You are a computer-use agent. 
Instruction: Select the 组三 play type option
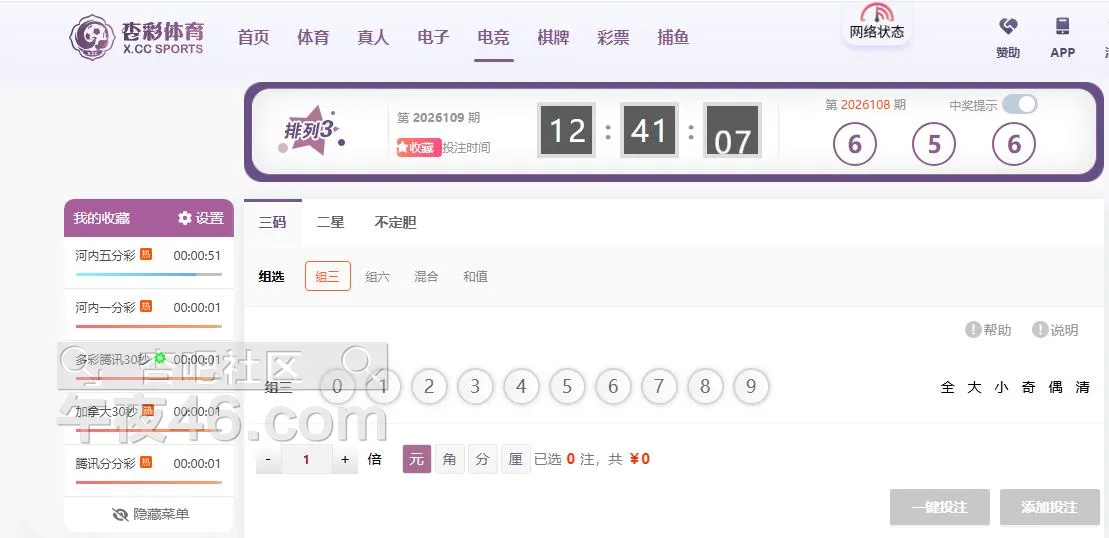tap(327, 276)
